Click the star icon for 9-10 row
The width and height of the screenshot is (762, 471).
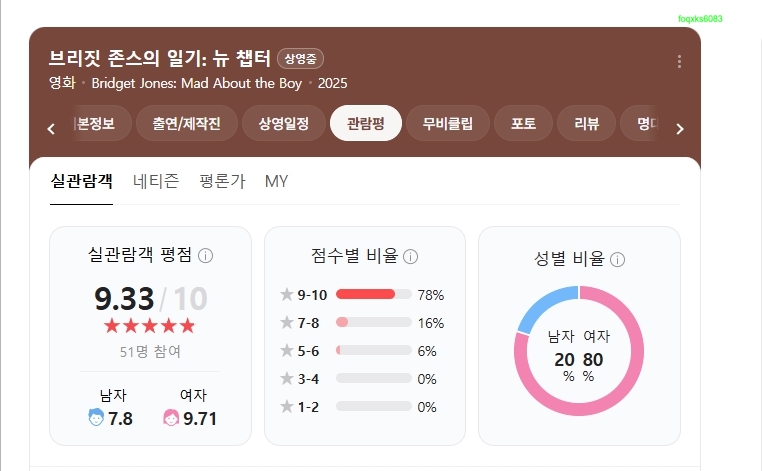coord(287,294)
